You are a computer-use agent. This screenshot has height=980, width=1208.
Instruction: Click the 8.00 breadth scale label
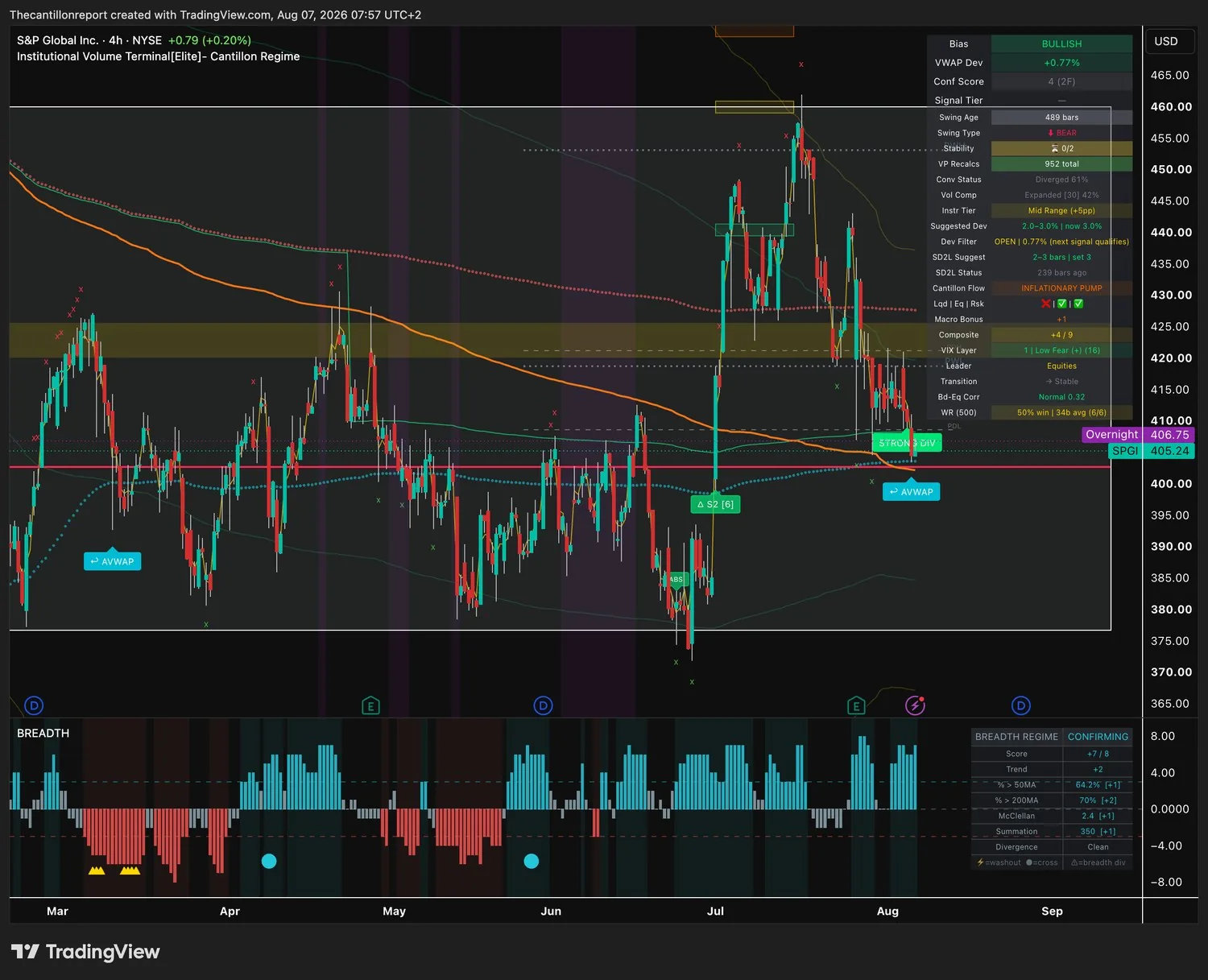pos(1163,737)
